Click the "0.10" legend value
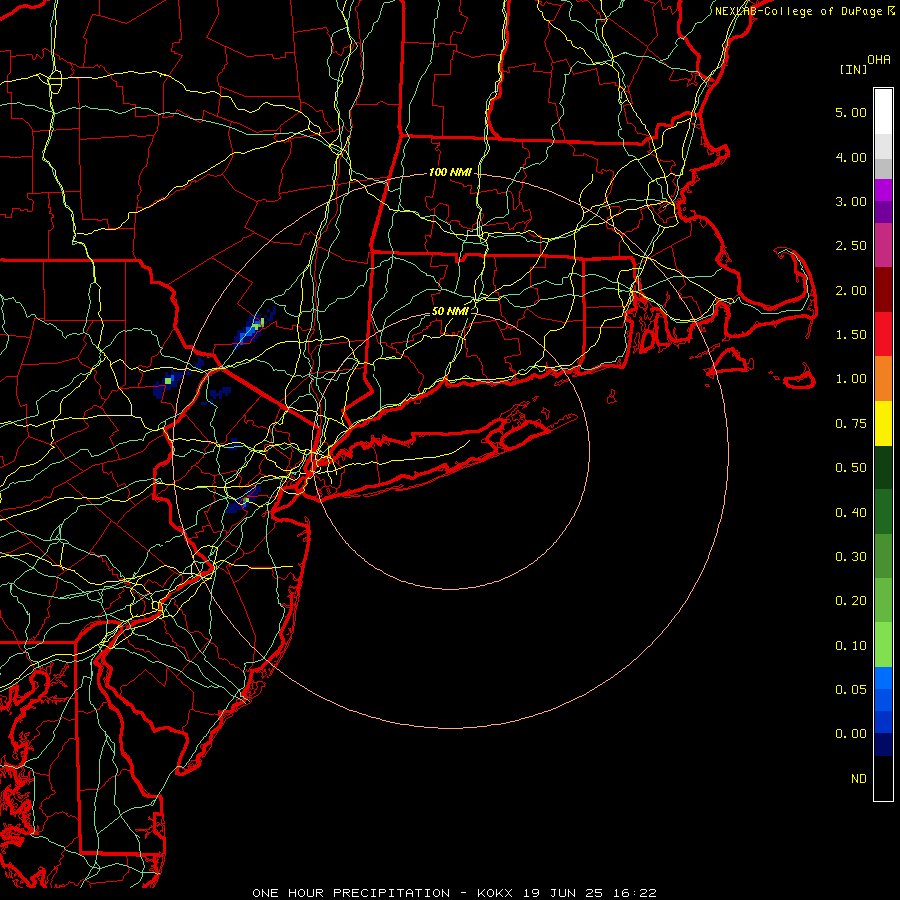Viewport: 900px width, 900px height. pyautogui.click(x=851, y=646)
